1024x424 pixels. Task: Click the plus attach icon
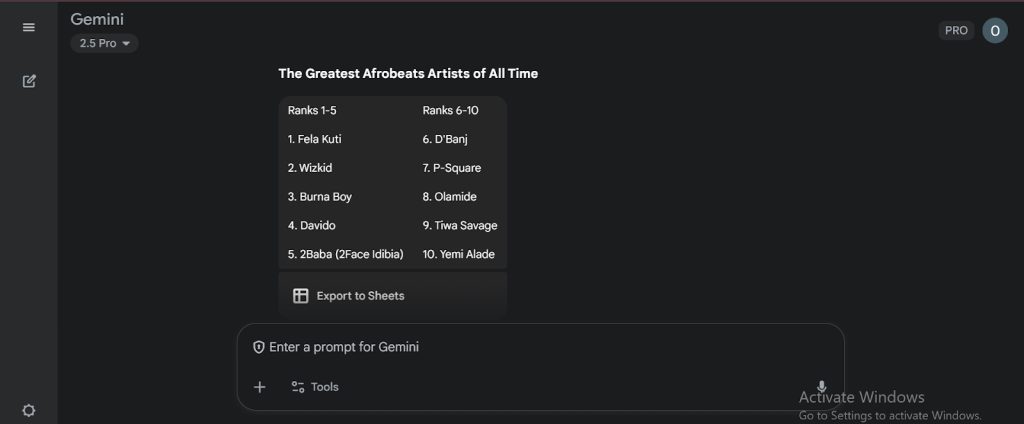(260, 387)
